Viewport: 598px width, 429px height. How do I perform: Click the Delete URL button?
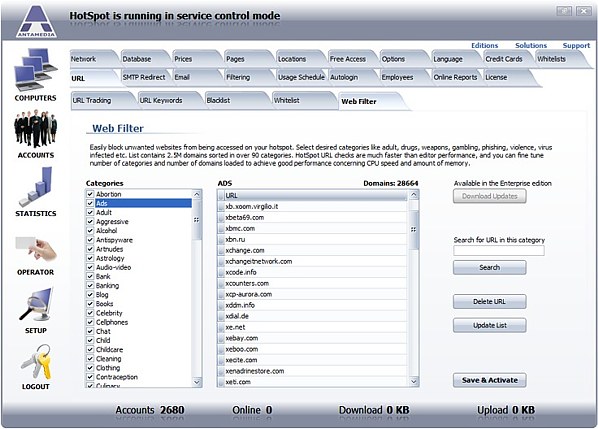click(x=490, y=302)
